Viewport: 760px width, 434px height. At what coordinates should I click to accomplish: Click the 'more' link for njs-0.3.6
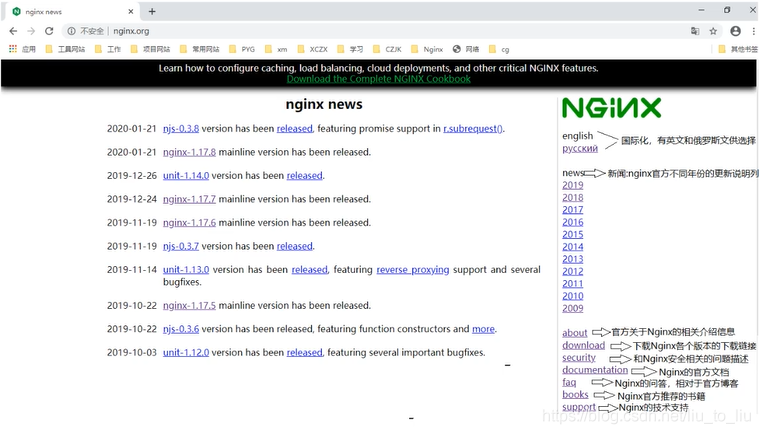tap(483, 329)
